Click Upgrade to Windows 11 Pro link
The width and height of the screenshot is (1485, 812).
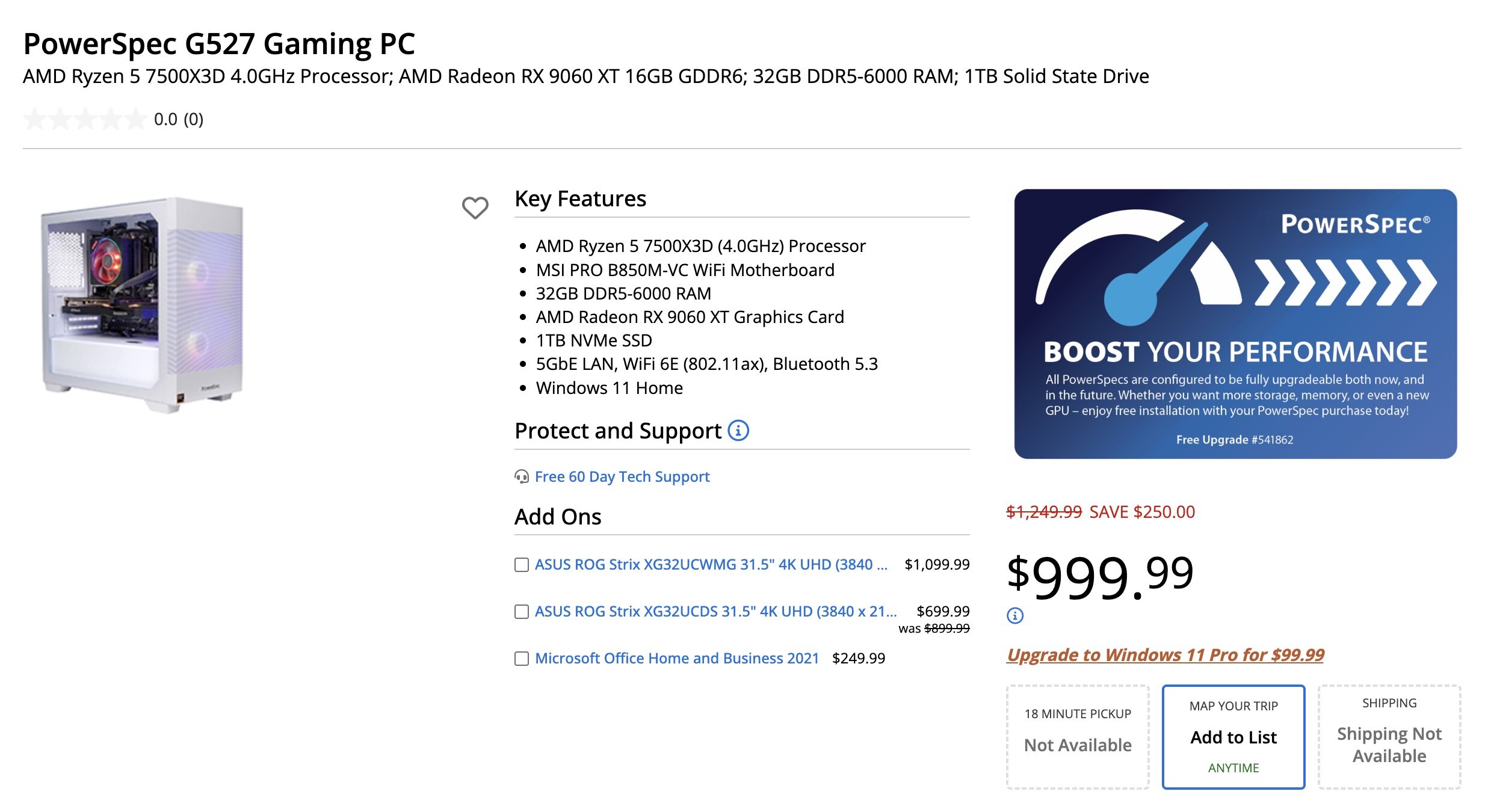tap(1165, 654)
